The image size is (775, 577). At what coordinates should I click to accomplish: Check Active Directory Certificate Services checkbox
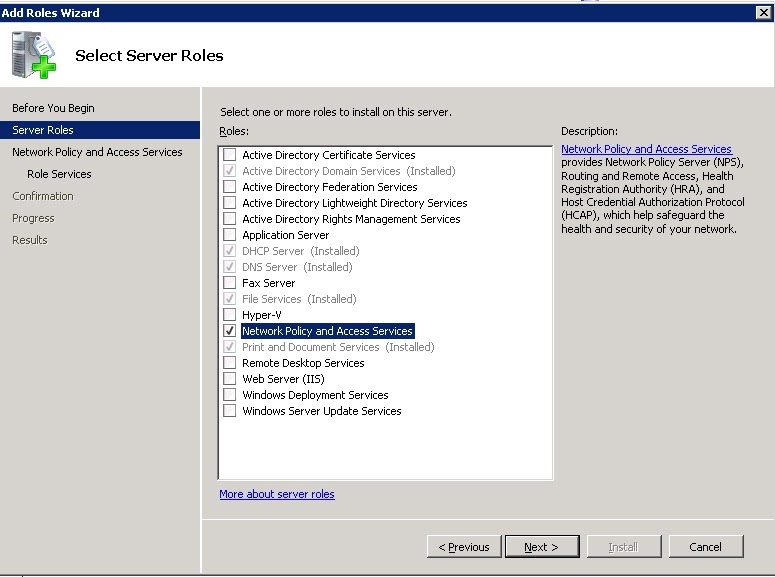(x=229, y=155)
